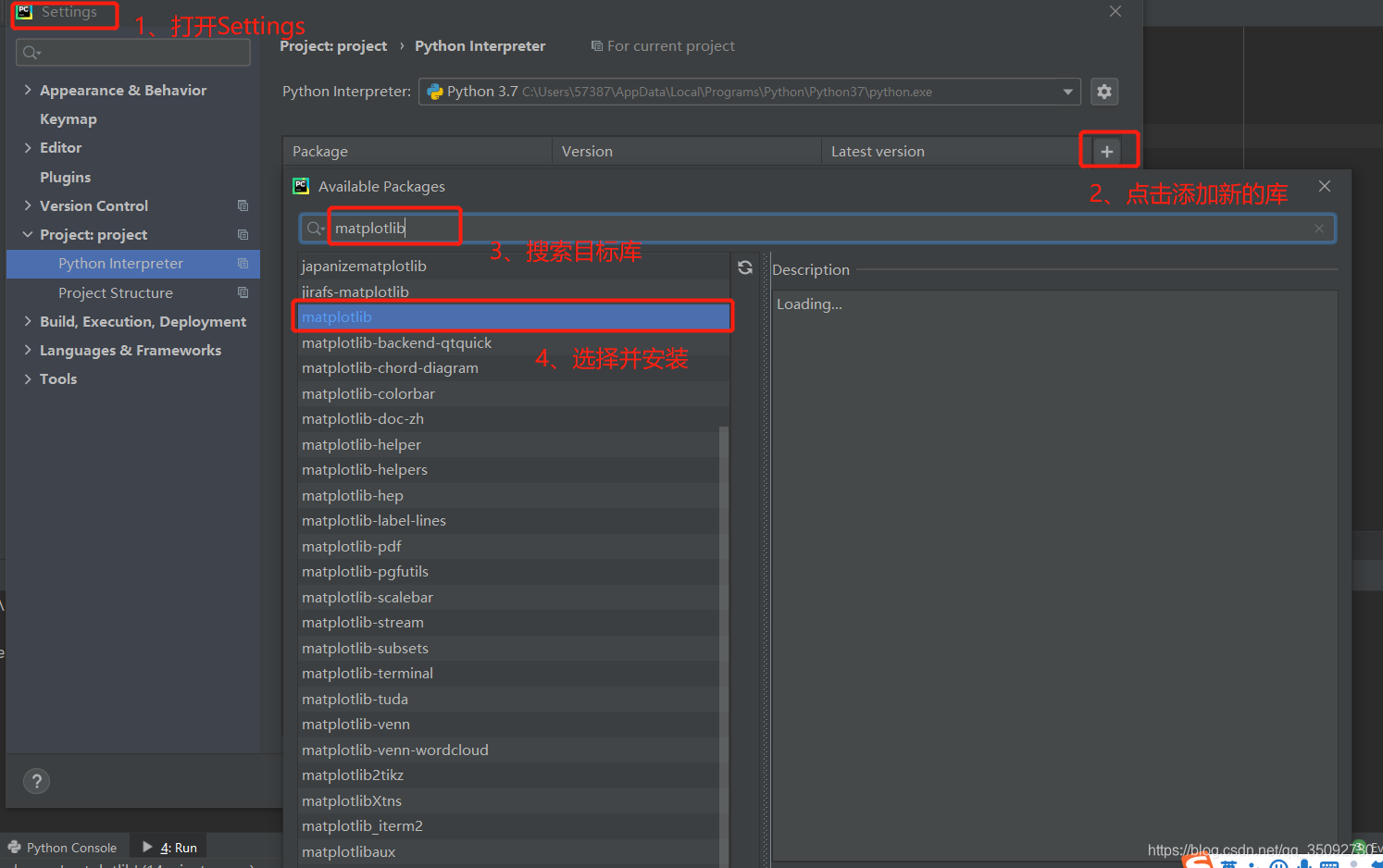Click the package search magnifier icon

(x=316, y=229)
